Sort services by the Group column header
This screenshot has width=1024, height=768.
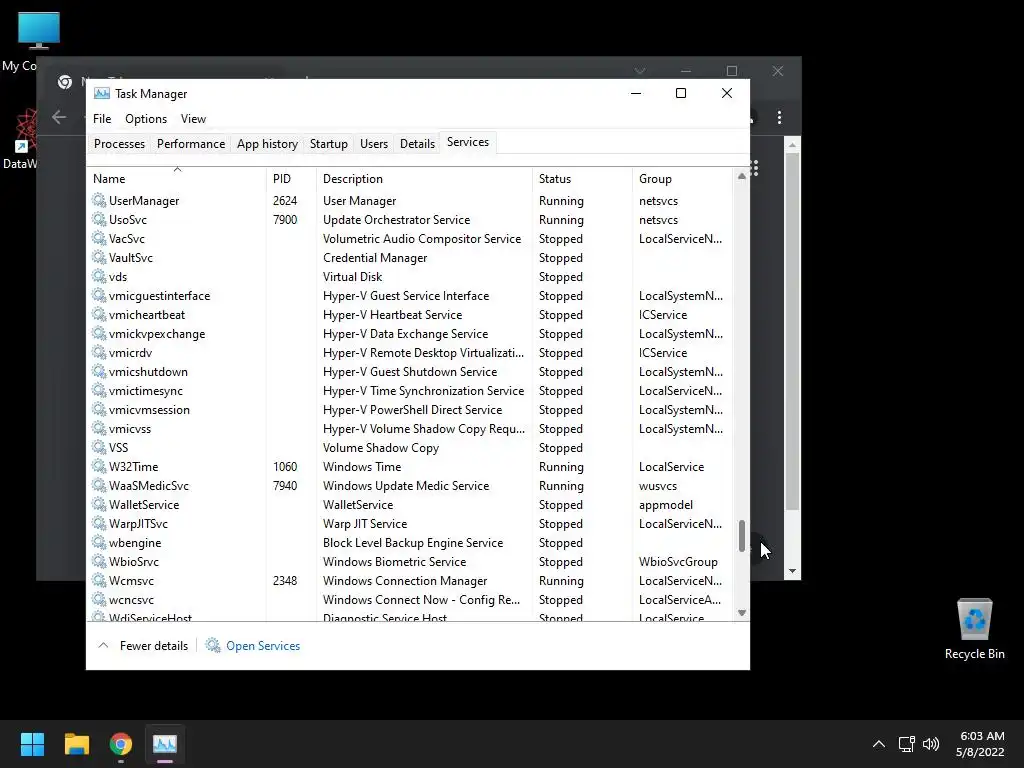[682, 178]
